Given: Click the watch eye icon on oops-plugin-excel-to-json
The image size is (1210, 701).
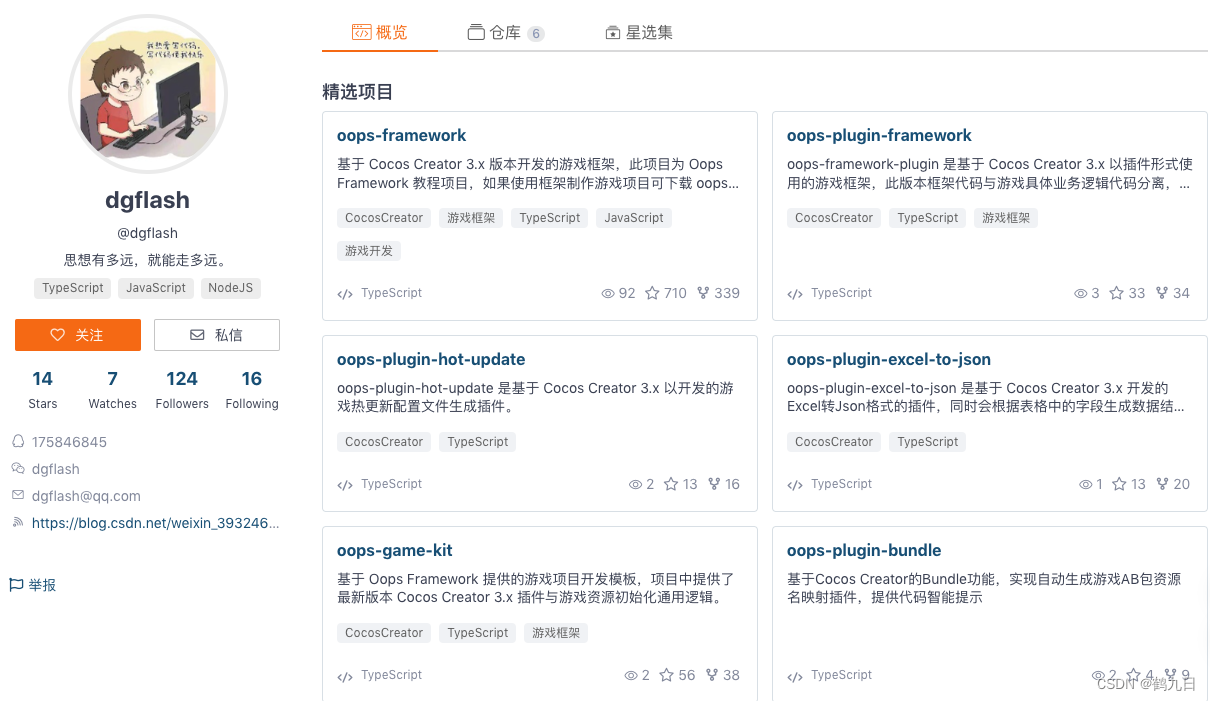Looking at the screenshot, I should click(1085, 484).
